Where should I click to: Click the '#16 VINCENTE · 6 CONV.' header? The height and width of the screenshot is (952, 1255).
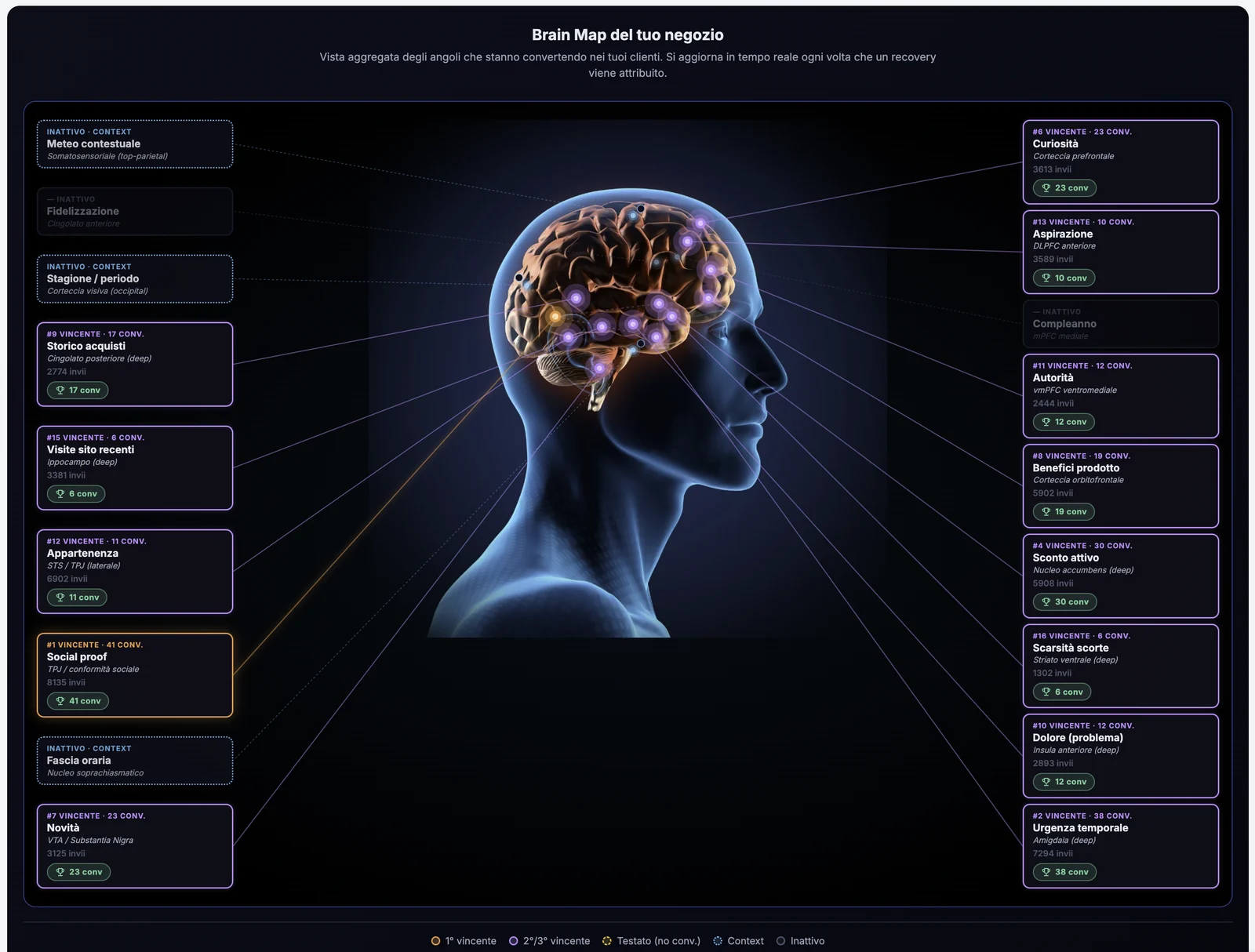pos(1081,636)
